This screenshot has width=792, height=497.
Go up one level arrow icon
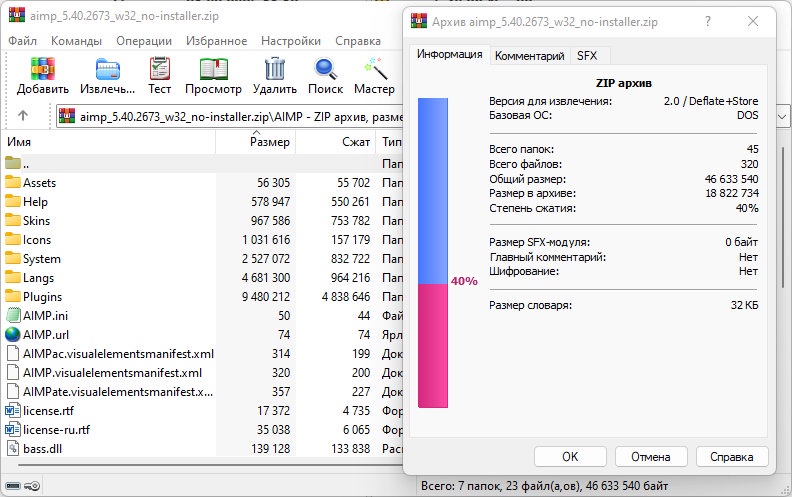click(x=23, y=116)
